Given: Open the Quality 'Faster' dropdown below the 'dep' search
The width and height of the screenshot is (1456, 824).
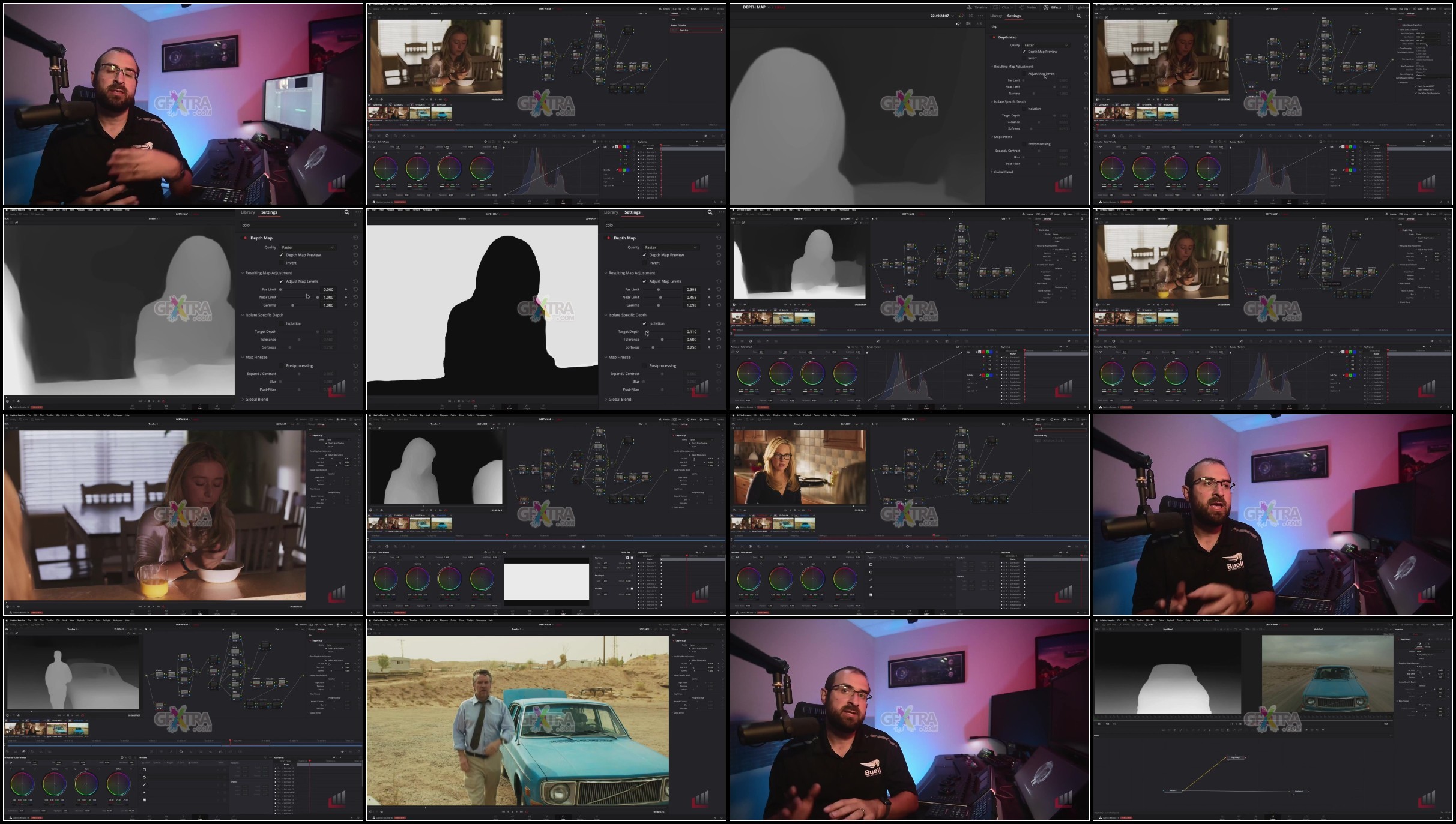Looking at the screenshot, I should point(1046,45).
